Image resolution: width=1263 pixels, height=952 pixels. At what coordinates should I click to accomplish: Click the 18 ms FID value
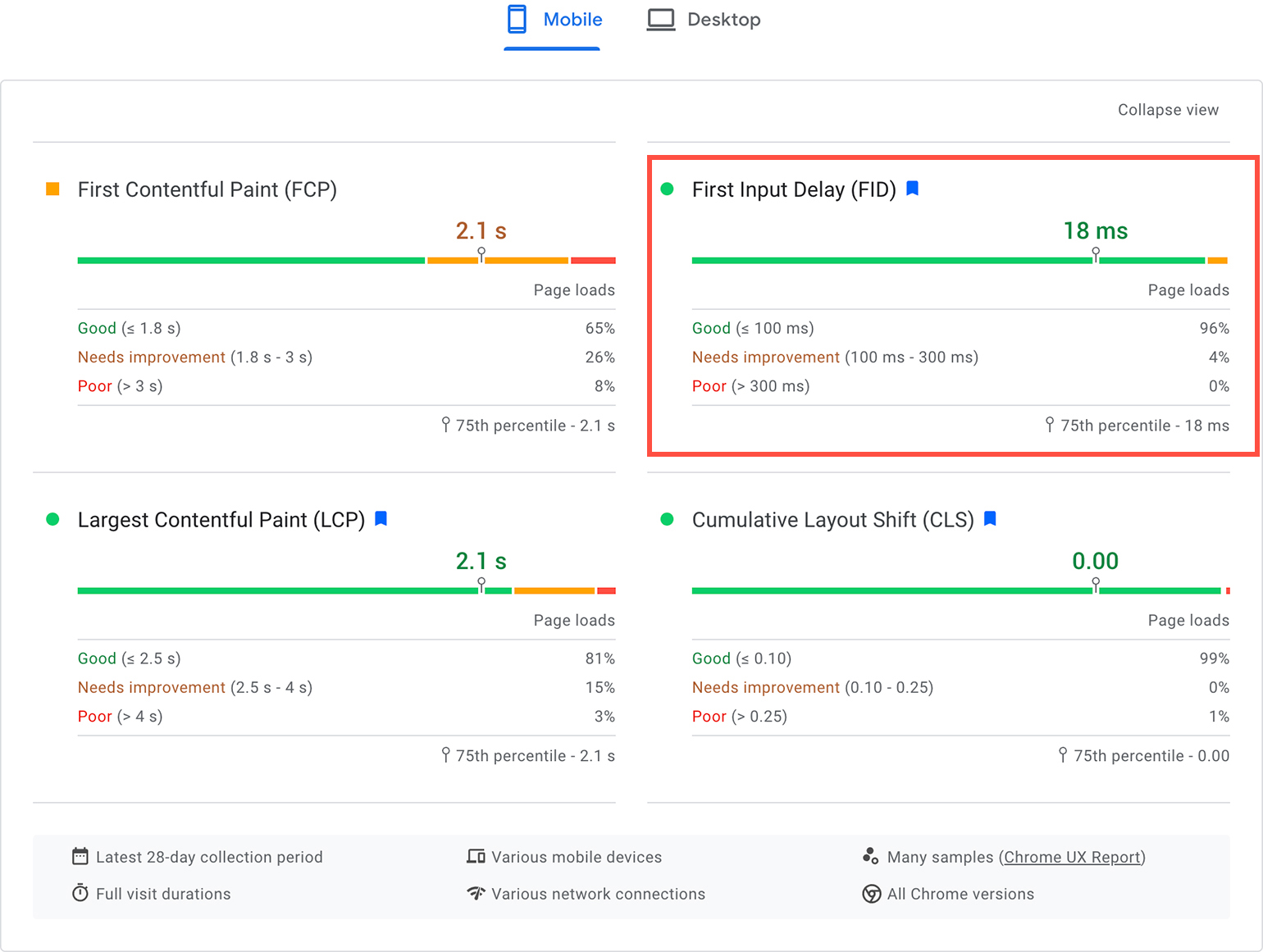[x=1095, y=231]
